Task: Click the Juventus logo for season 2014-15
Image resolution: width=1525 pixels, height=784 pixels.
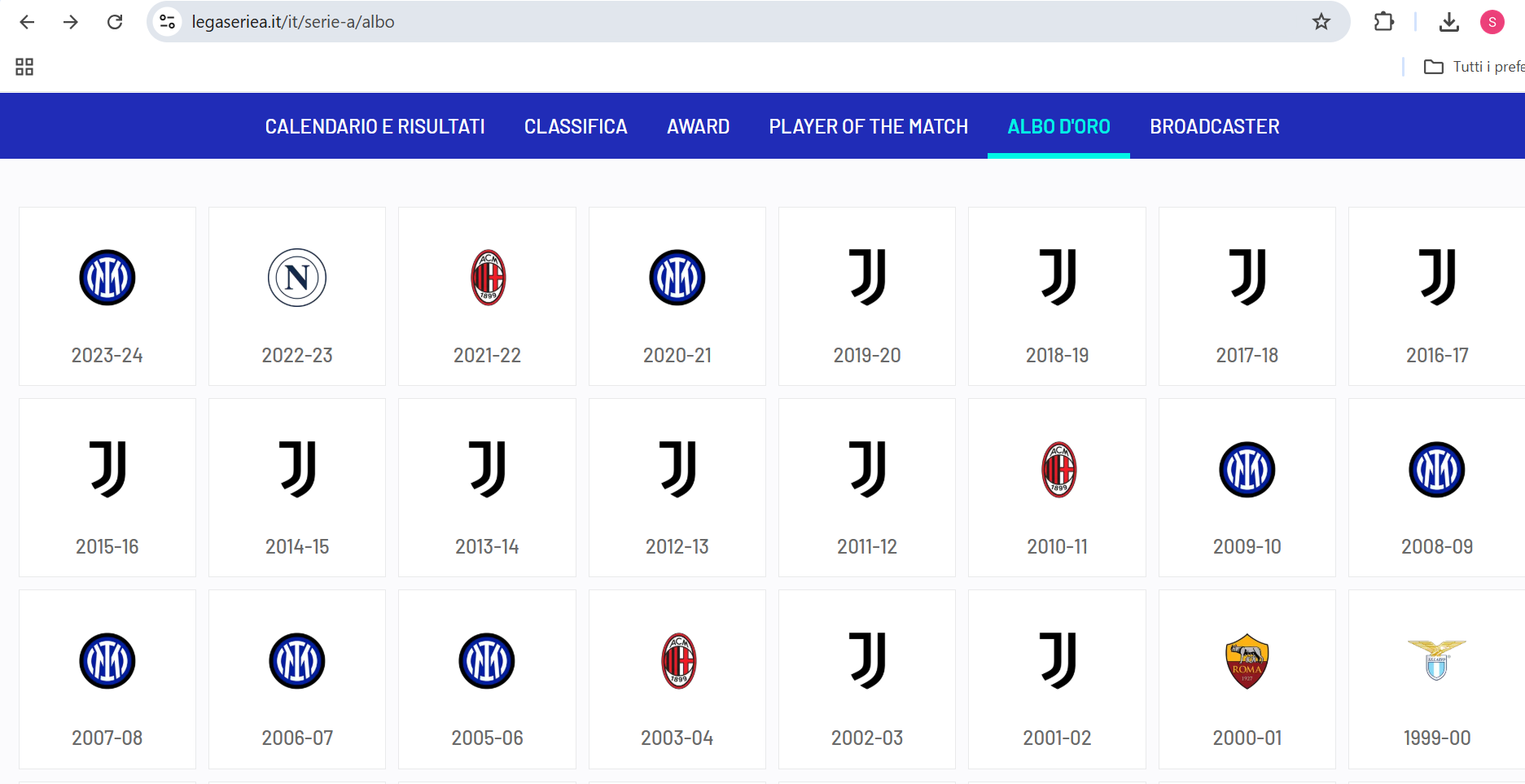Action: click(x=297, y=469)
